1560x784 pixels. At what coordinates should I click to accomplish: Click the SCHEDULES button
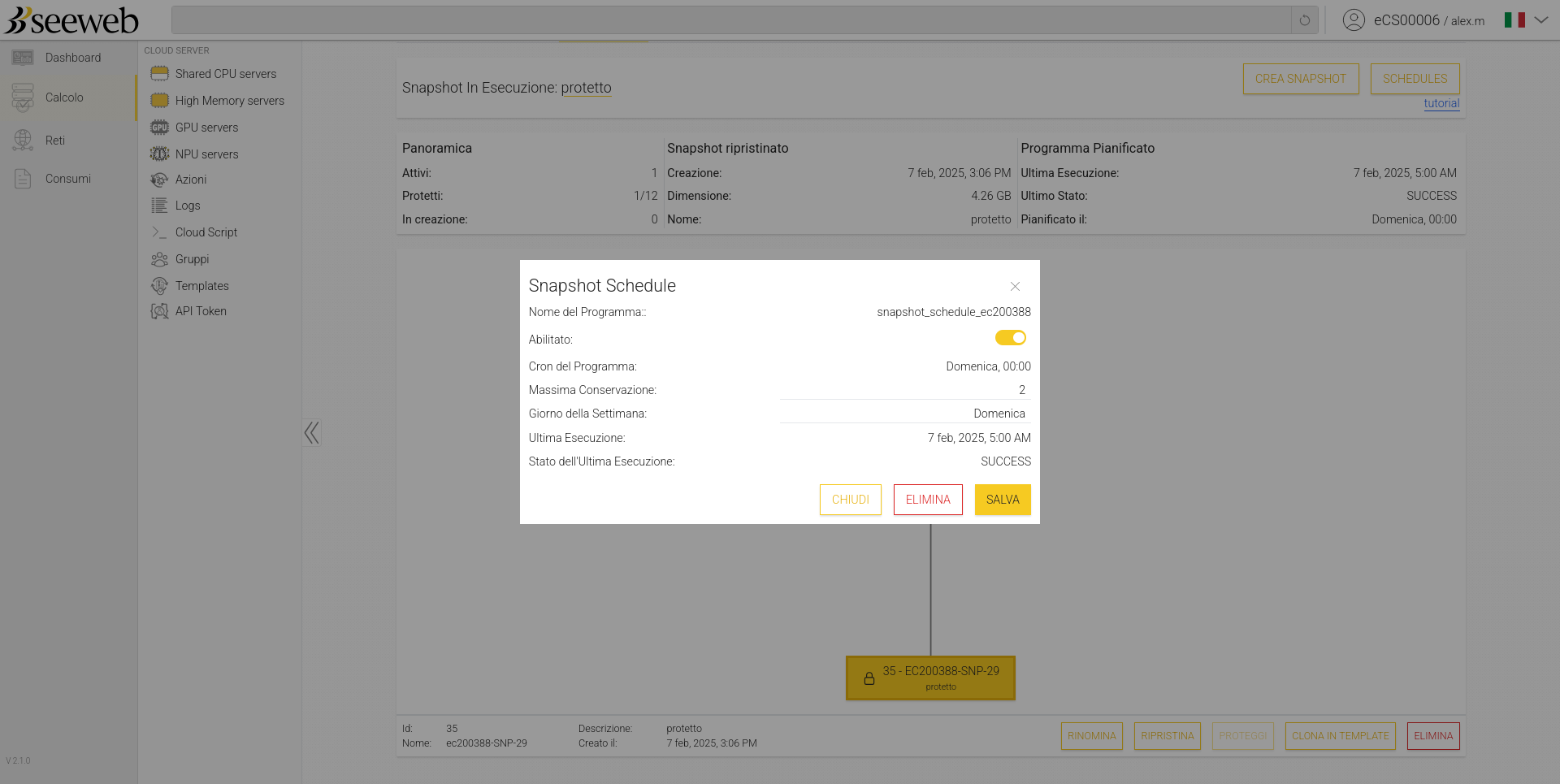point(1415,79)
